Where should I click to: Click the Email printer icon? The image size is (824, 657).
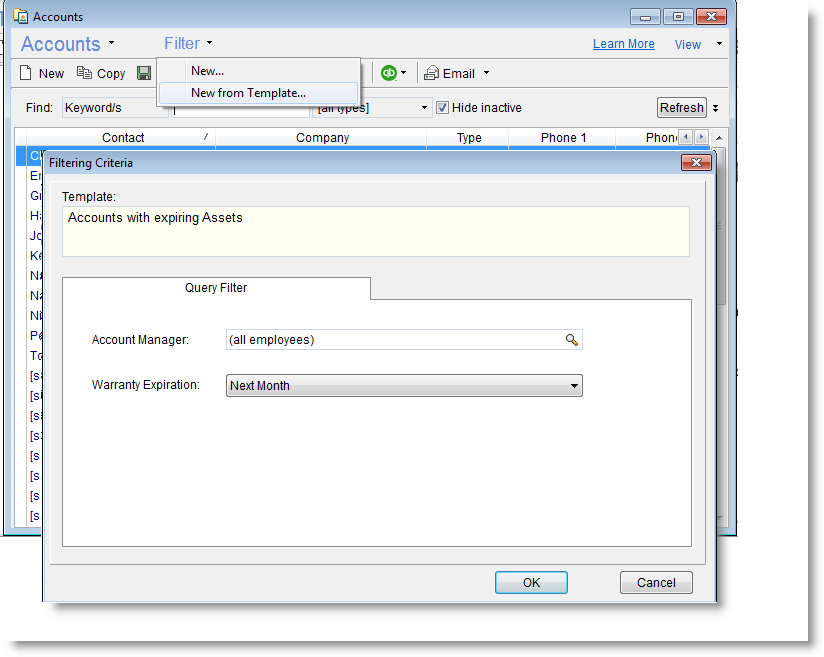[x=432, y=73]
